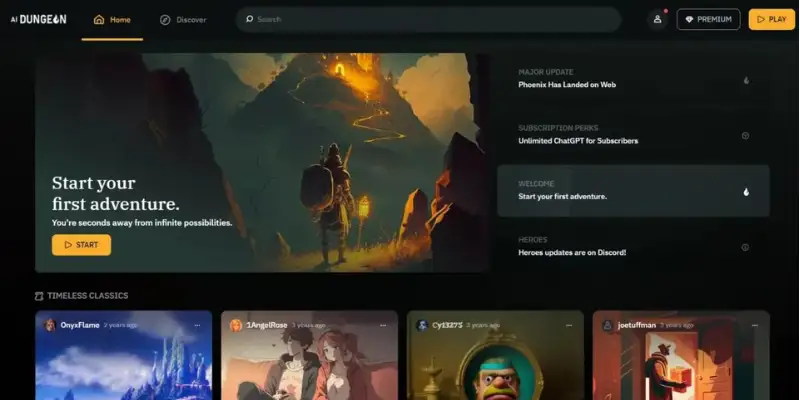The width and height of the screenshot is (800, 400).
Task: Click the diamond icon in PREMIUM button
Action: [x=689, y=19]
